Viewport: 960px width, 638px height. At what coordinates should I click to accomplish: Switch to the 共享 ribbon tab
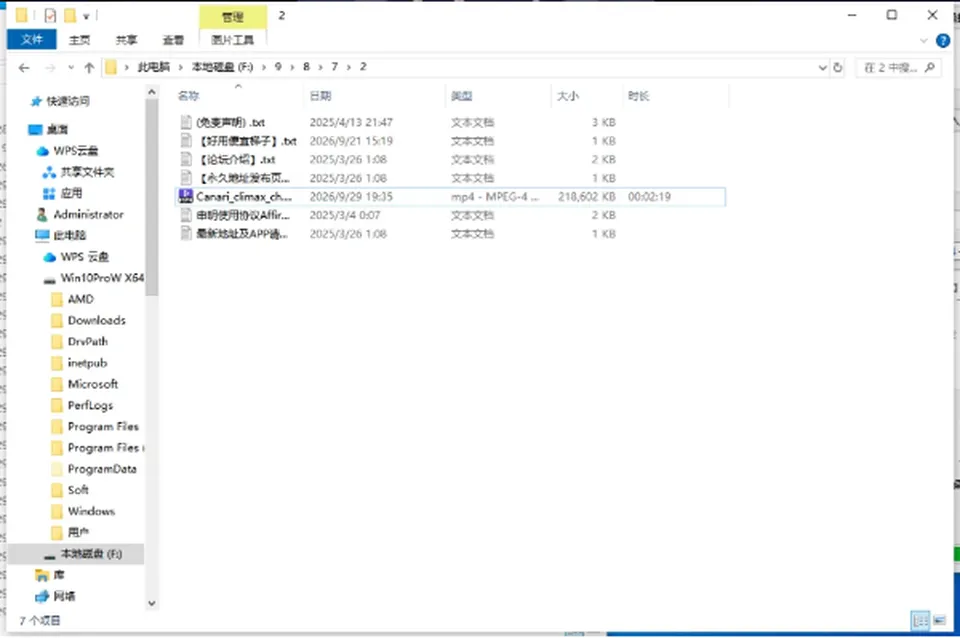point(126,40)
